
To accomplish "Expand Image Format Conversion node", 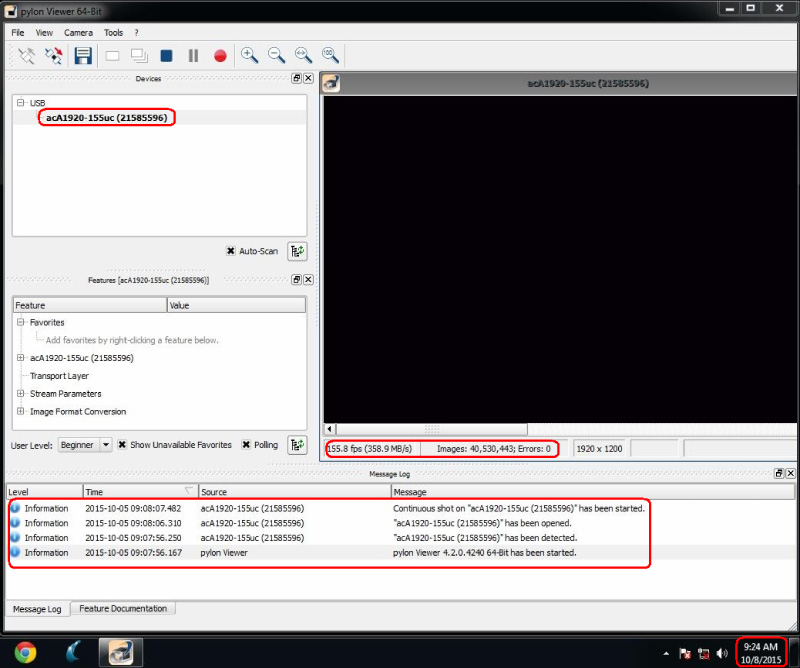I will point(21,412).
